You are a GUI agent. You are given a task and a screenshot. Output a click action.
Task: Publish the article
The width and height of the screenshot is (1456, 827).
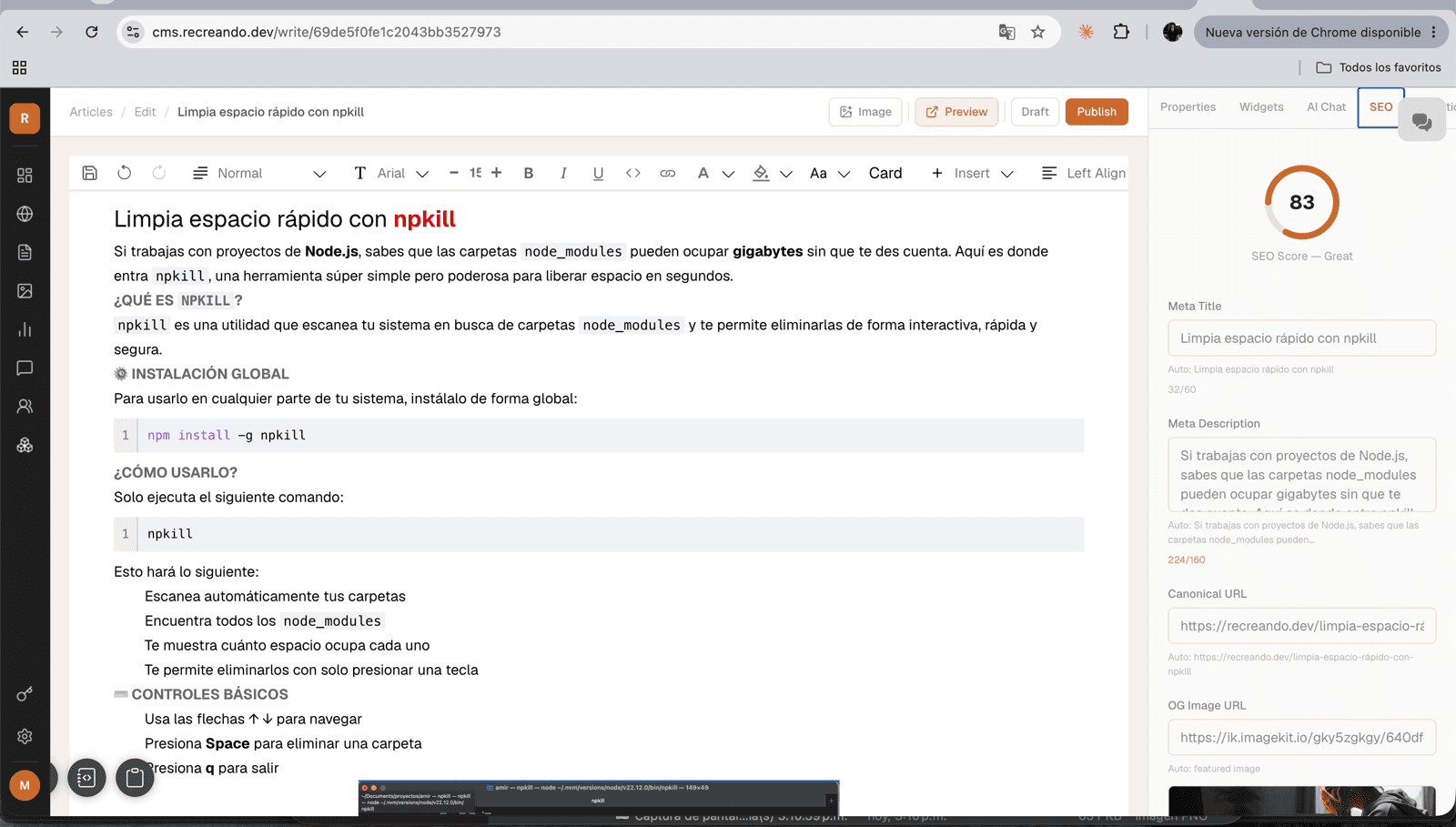tap(1097, 112)
